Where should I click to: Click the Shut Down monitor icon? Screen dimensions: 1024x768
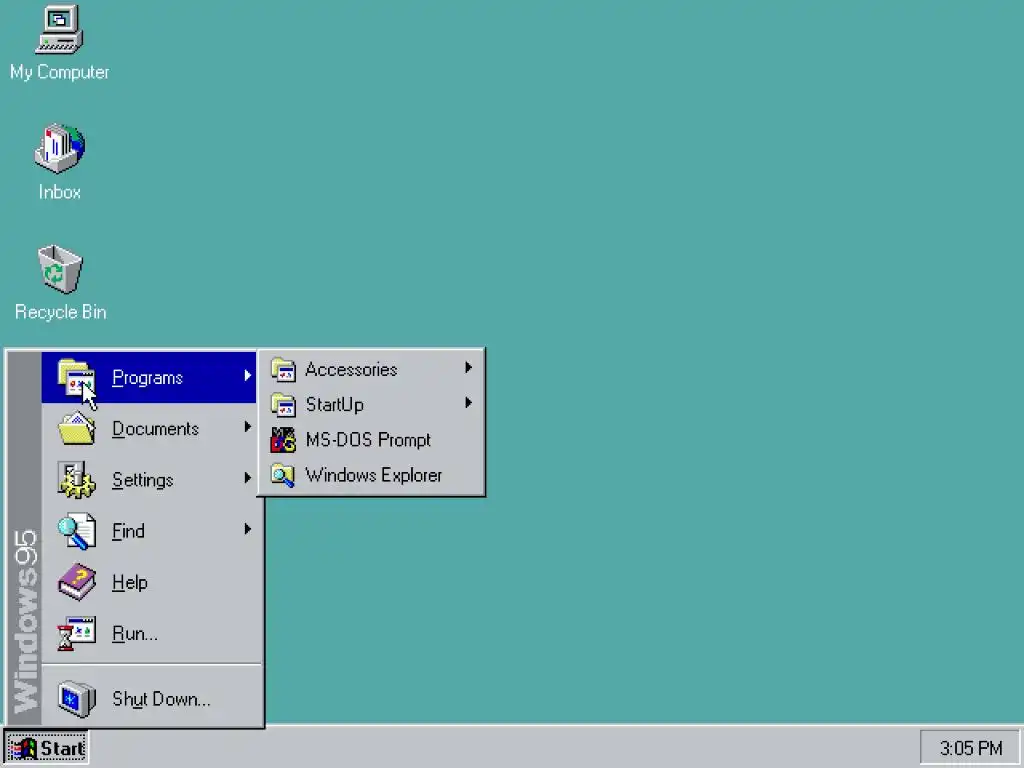pos(76,699)
